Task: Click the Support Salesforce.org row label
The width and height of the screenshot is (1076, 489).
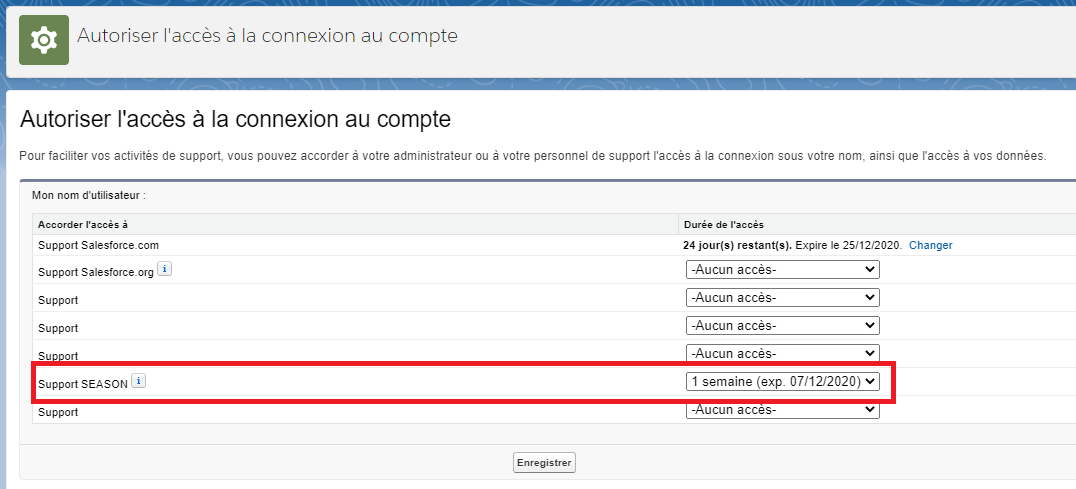Action: (96, 272)
